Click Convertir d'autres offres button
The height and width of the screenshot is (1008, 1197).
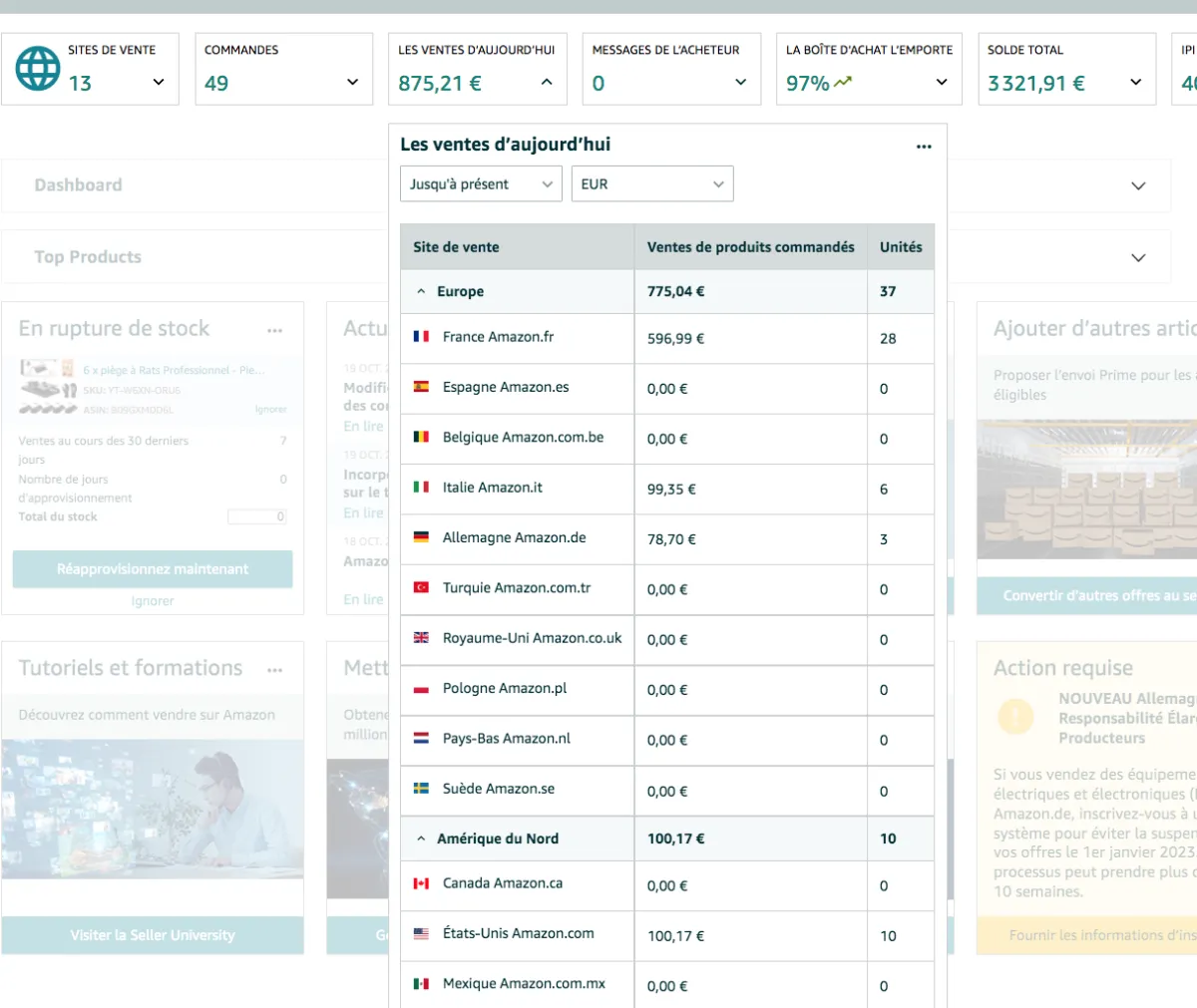(1087, 595)
